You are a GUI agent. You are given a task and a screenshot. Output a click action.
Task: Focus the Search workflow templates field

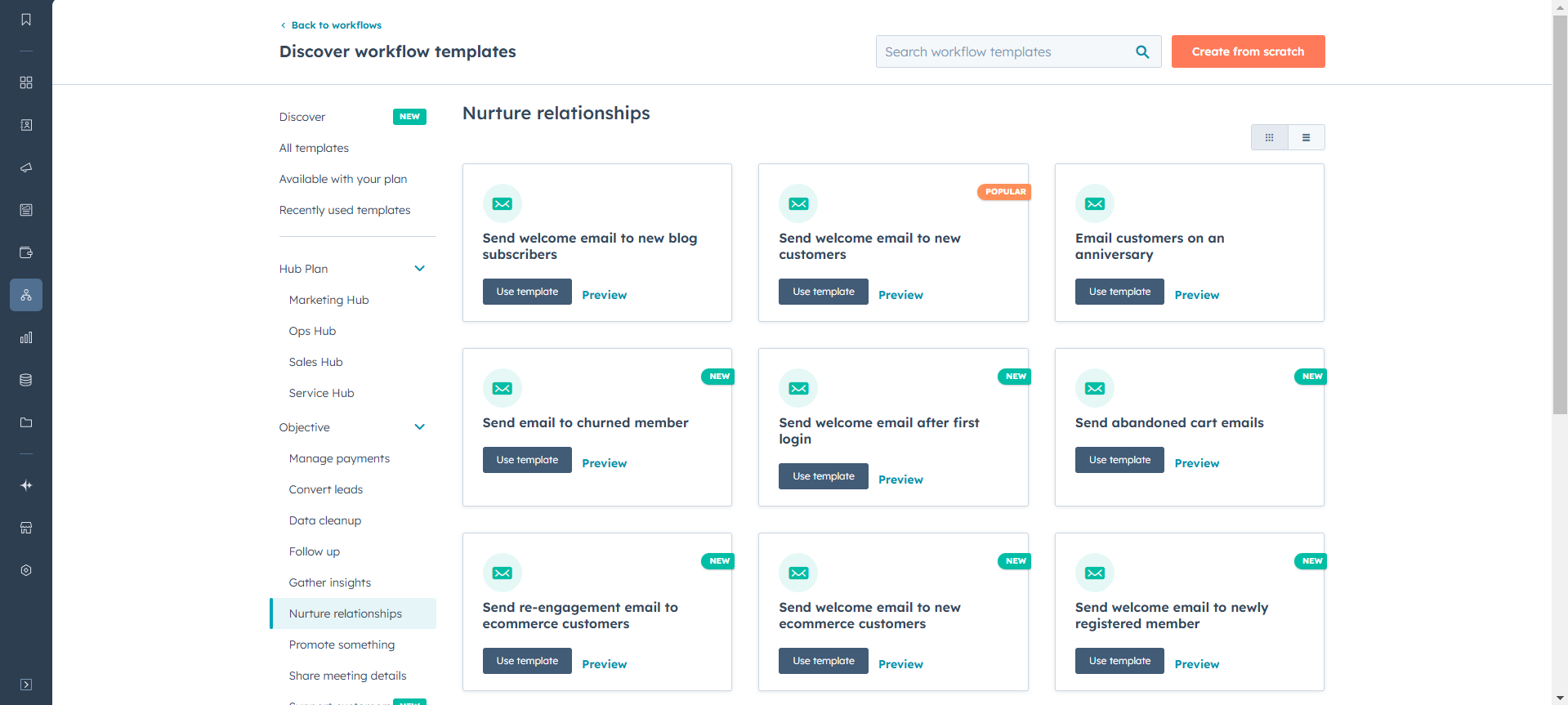[1018, 51]
